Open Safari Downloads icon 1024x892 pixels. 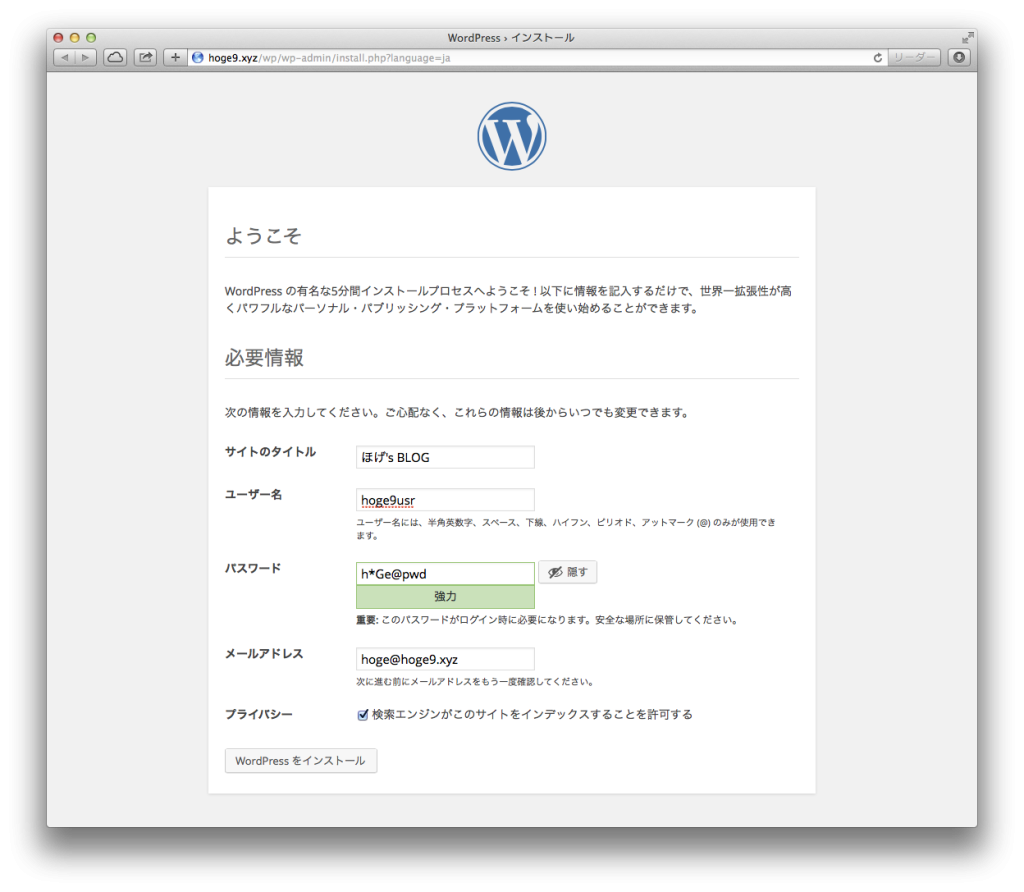coord(959,57)
